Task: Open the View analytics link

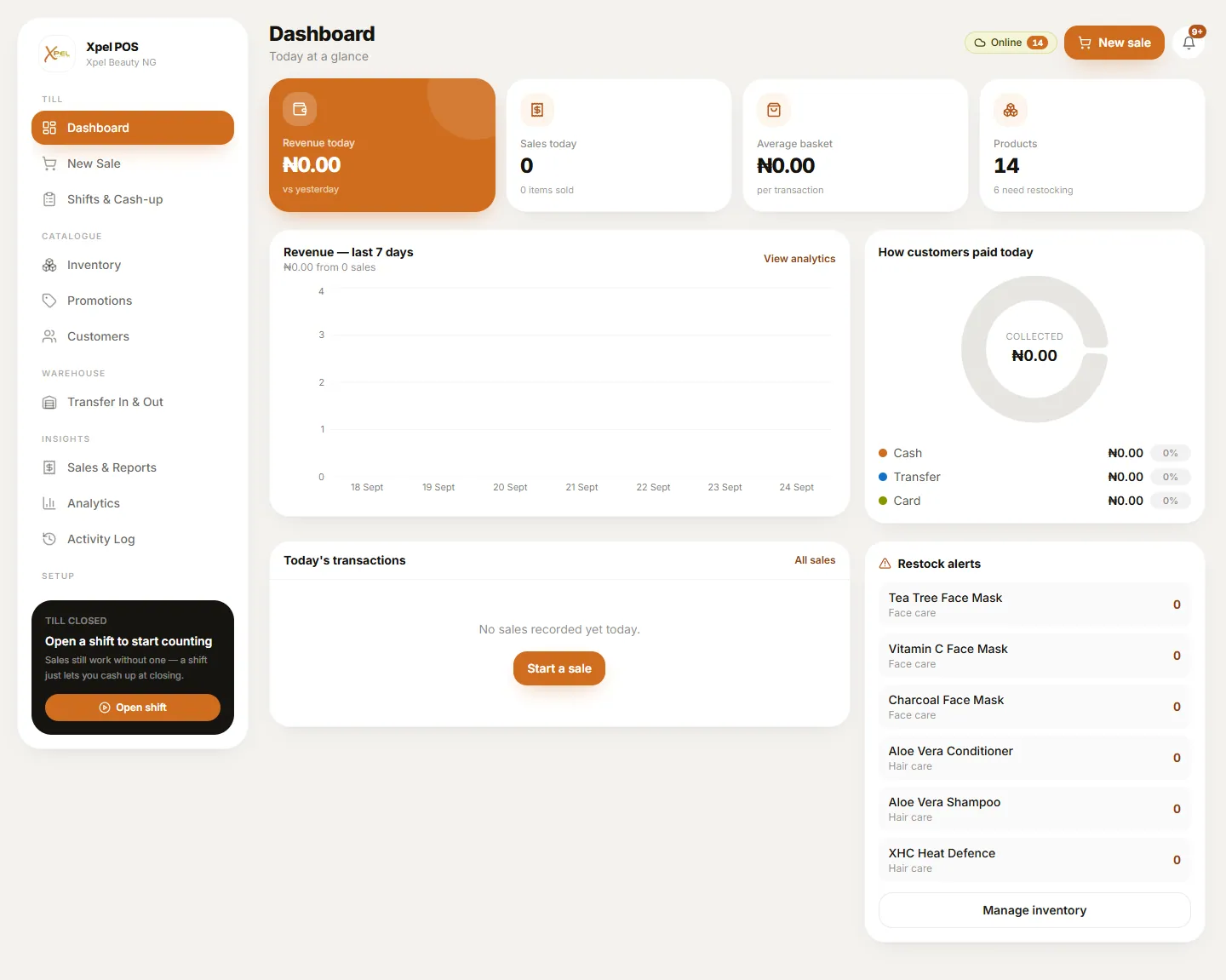Action: tap(799, 259)
